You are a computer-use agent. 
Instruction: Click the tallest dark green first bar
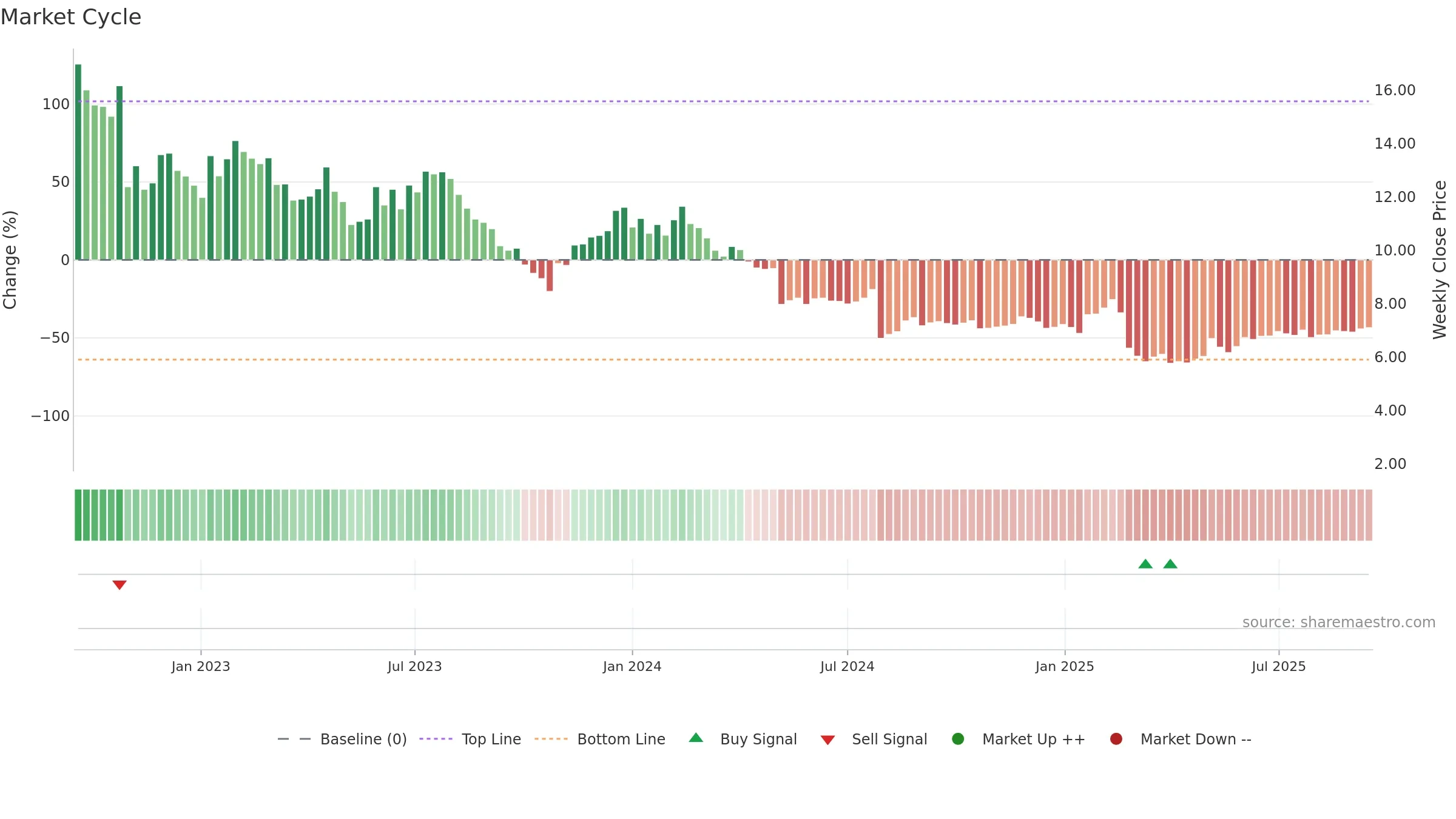click(78, 162)
